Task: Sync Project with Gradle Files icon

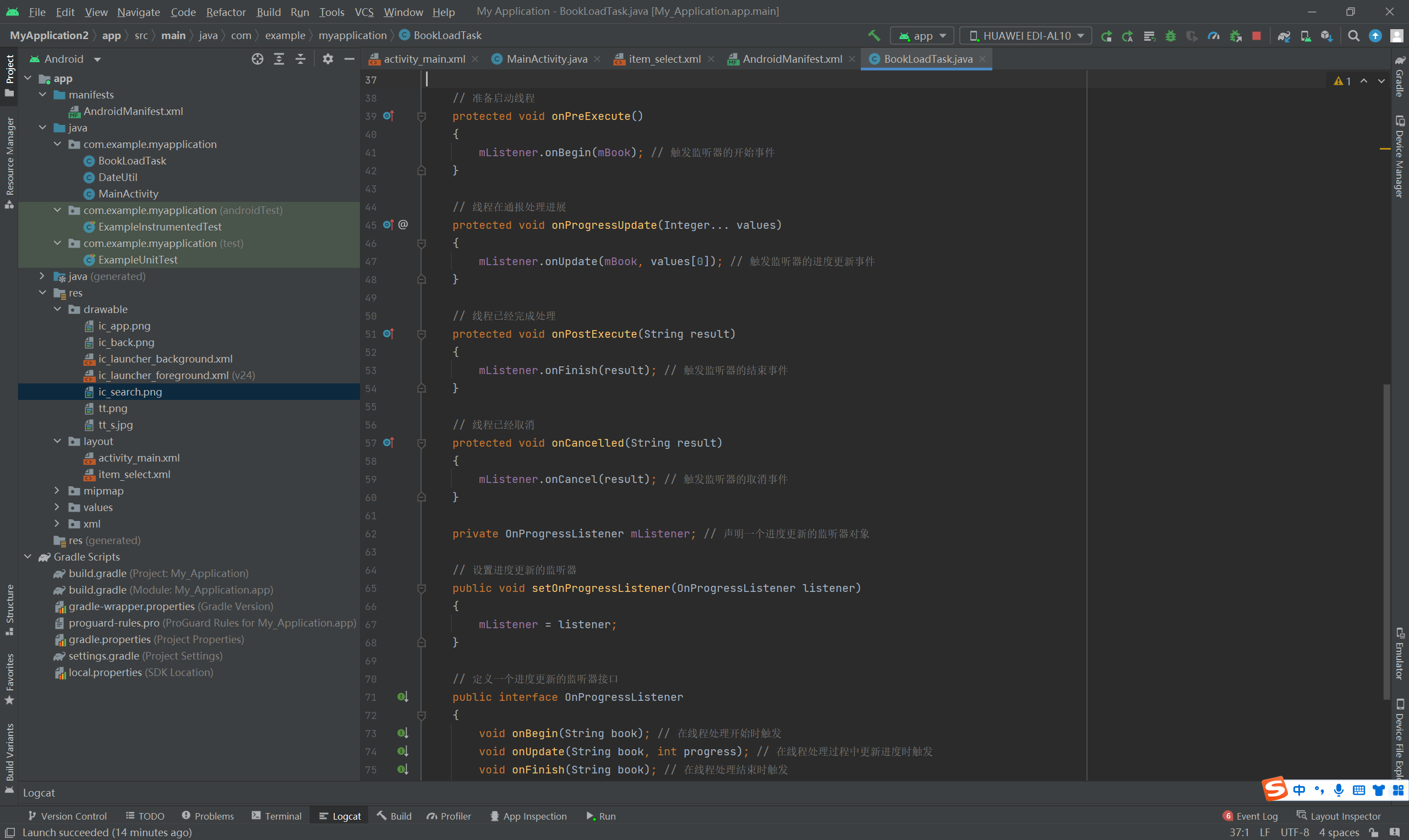Action: click(1284, 36)
